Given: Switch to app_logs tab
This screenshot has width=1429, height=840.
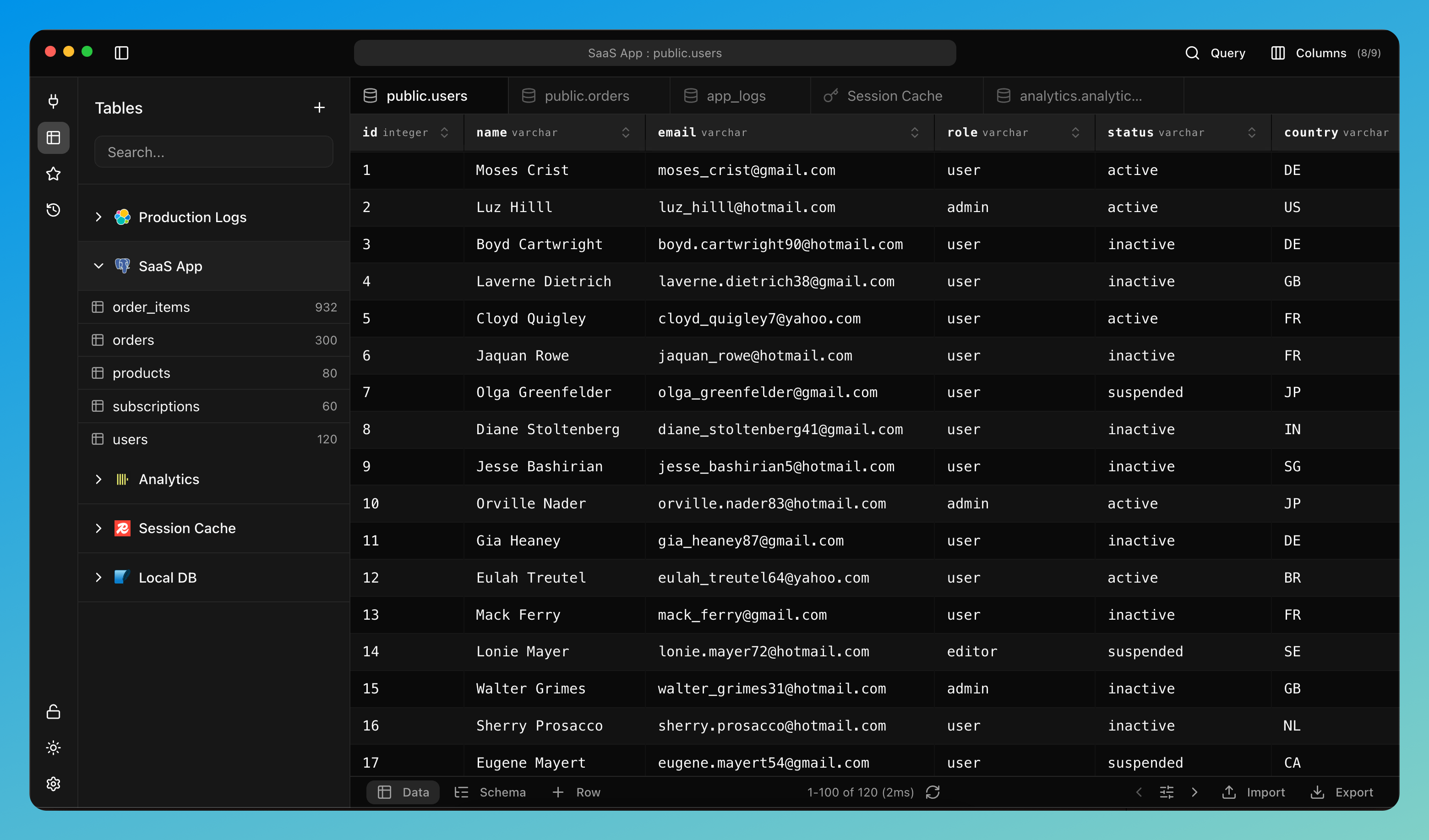Looking at the screenshot, I should tap(740, 96).
